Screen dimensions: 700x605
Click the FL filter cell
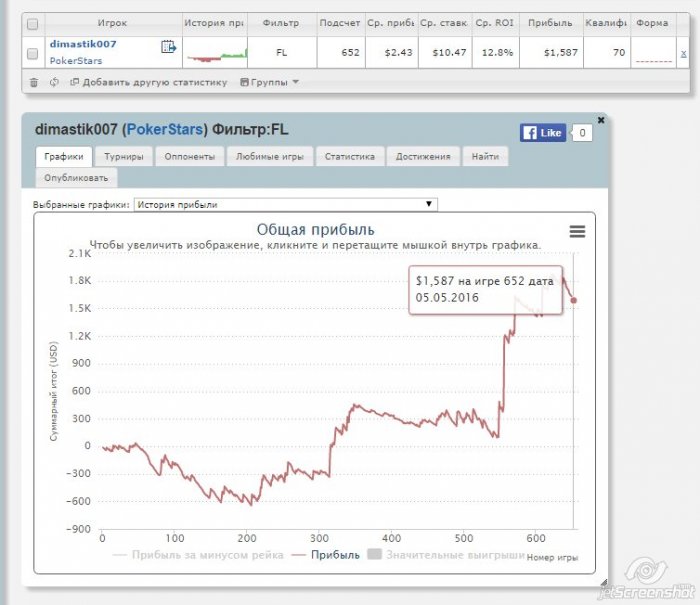click(x=282, y=53)
